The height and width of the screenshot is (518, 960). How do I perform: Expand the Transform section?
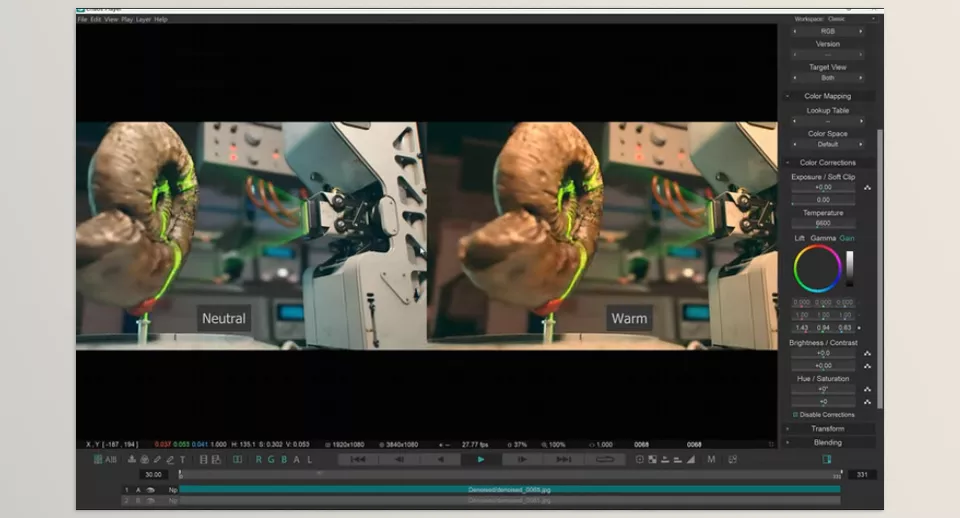point(828,429)
